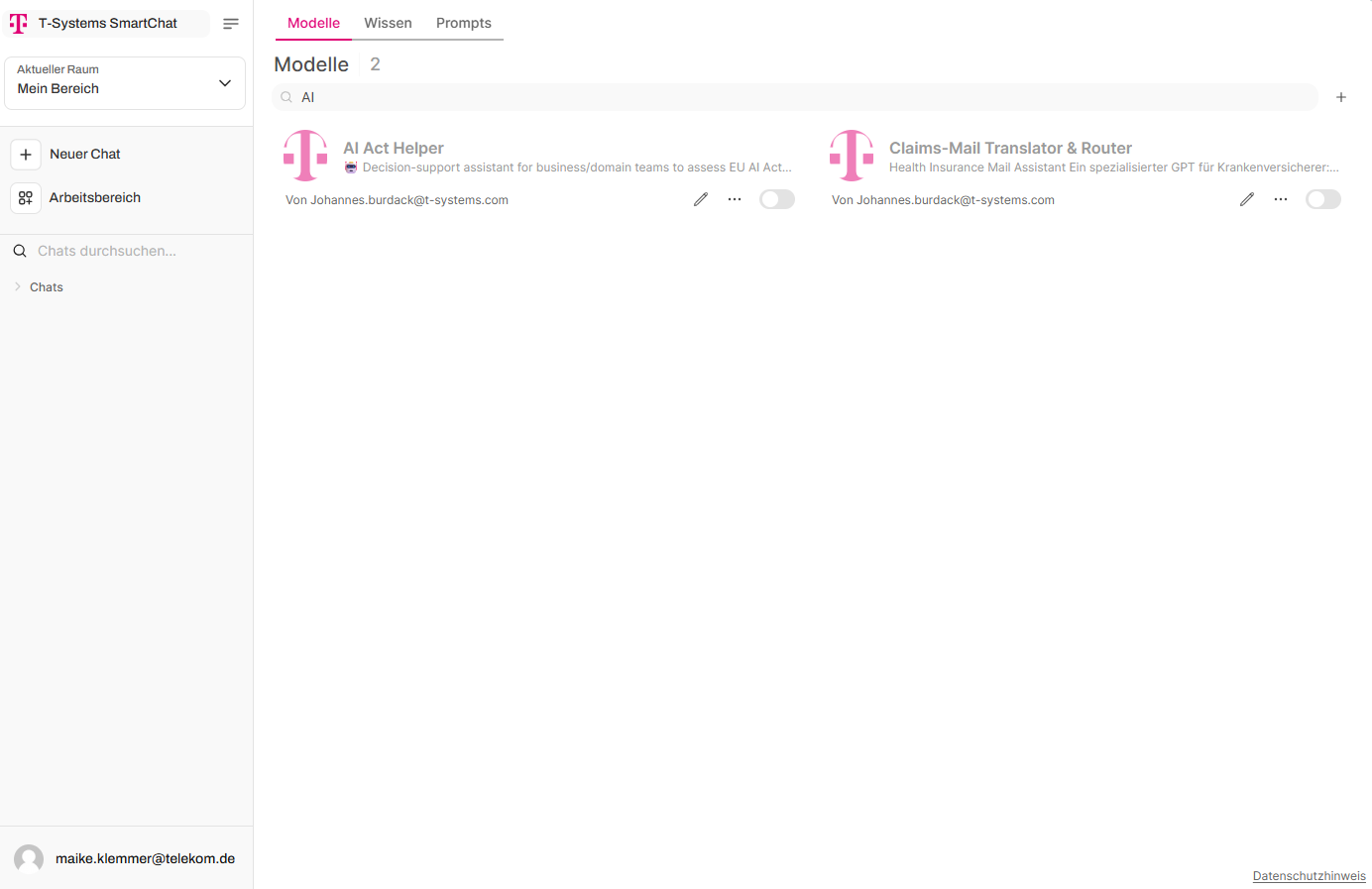Enable the Claims-Mail Translator & Router toggle
This screenshot has height=889, width=1372.
click(1323, 199)
